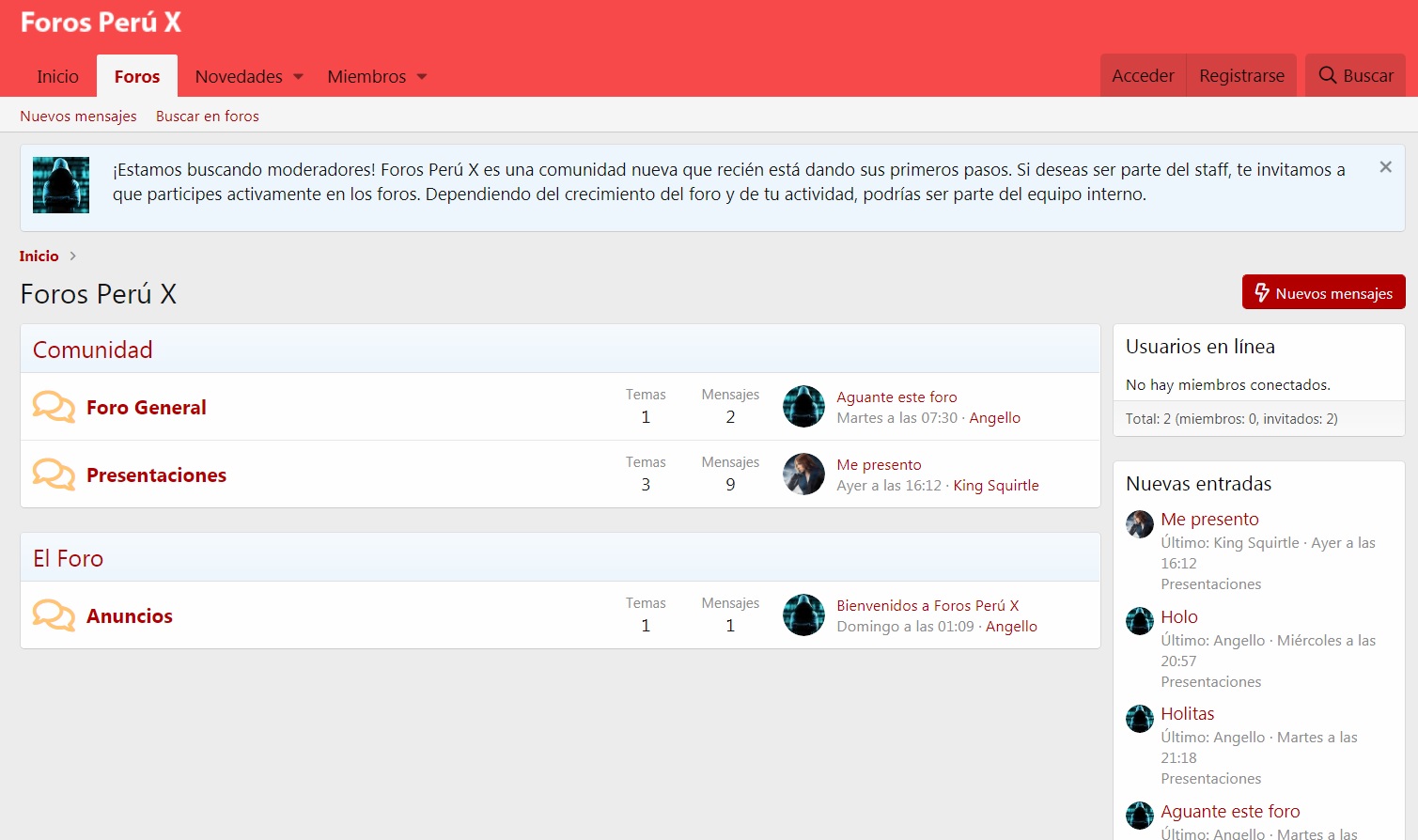The image size is (1418, 840).
Task: Expand the Novedades dropdown arrow
Action: (299, 77)
